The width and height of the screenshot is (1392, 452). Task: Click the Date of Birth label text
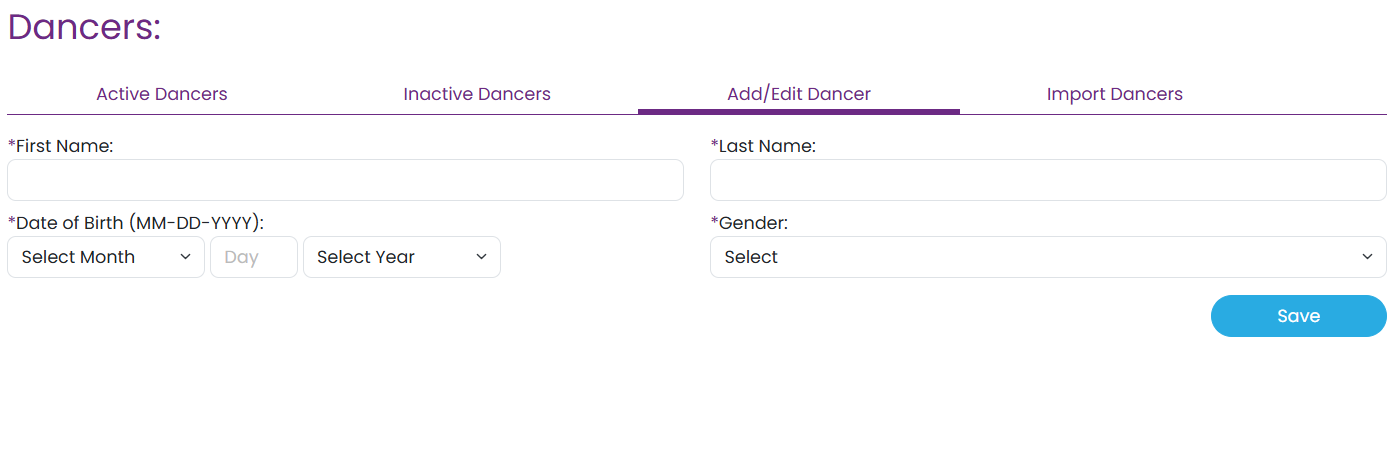pyautogui.click(x=140, y=223)
